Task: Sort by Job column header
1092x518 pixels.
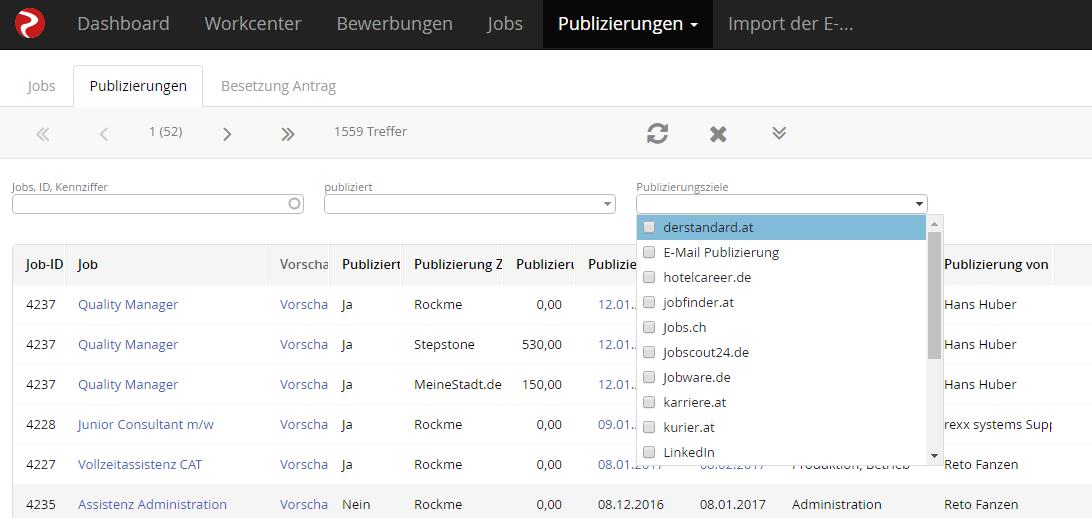Action: pyautogui.click(x=87, y=265)
